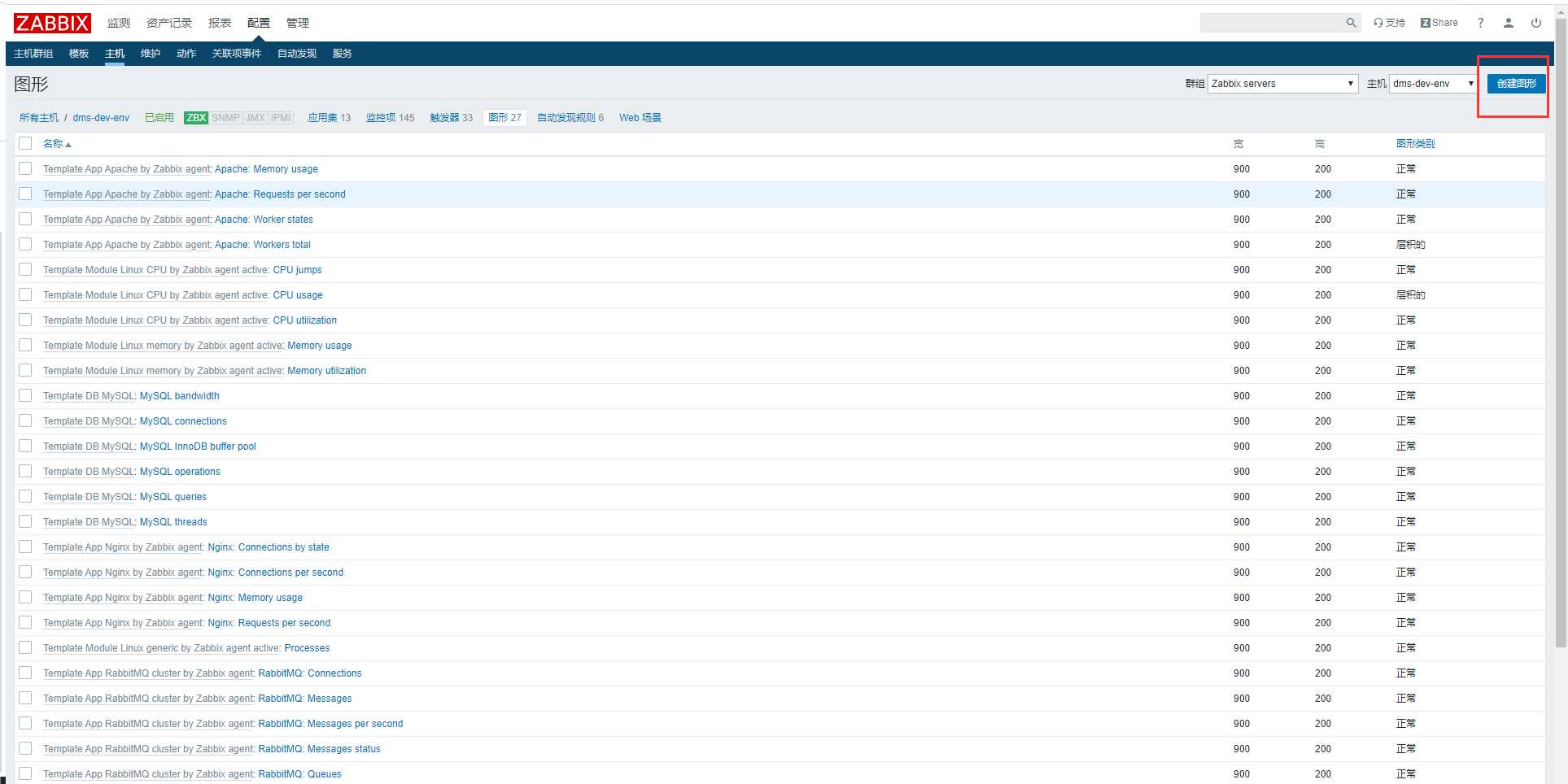Click the 创建图形 button
The width and height of the screenshot is (1568, 784).
click(x=1516, y=84)
